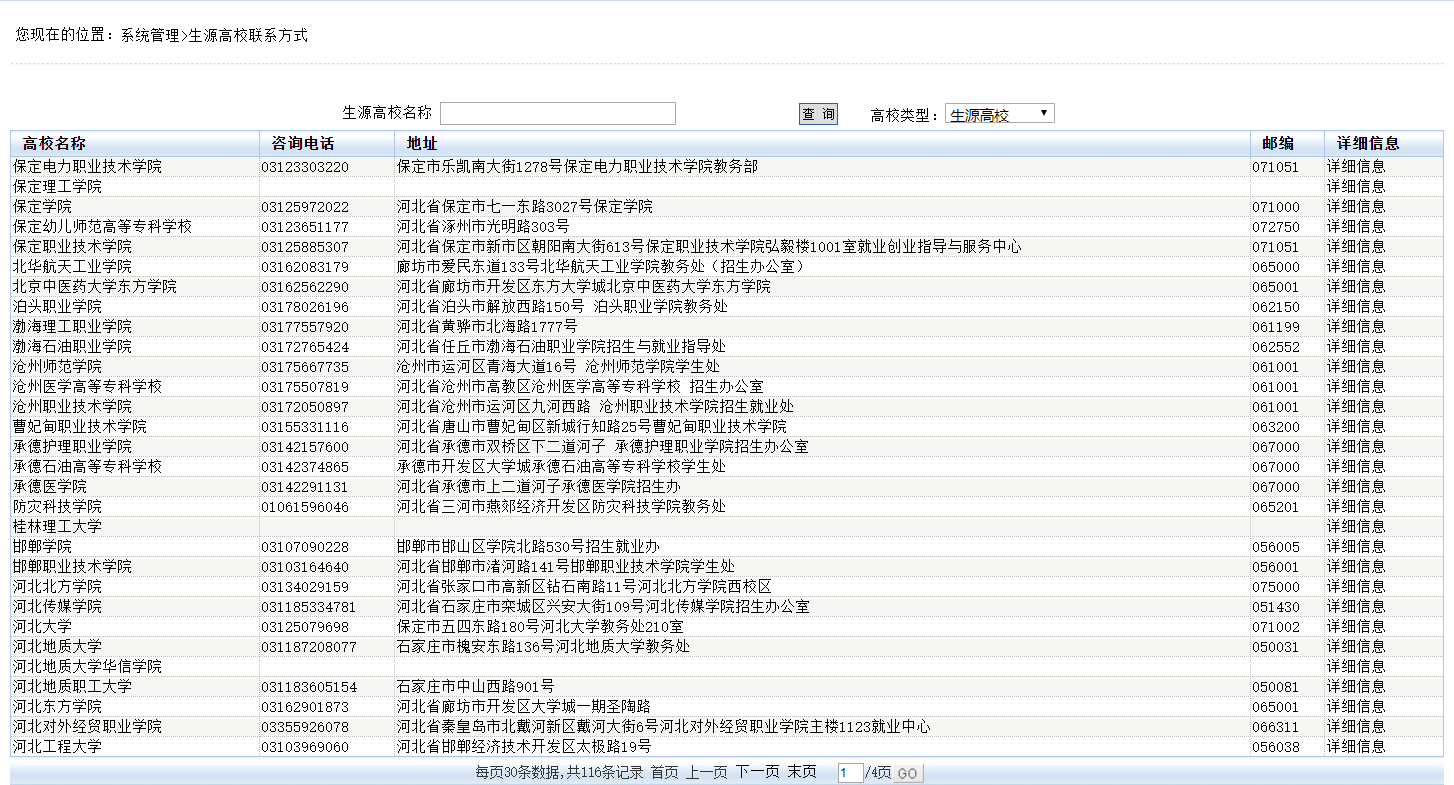This screenshot has height=785, width=1454.
Task: Open 详细信息 for 承德医学院
Action: [x=1356, y=487]
